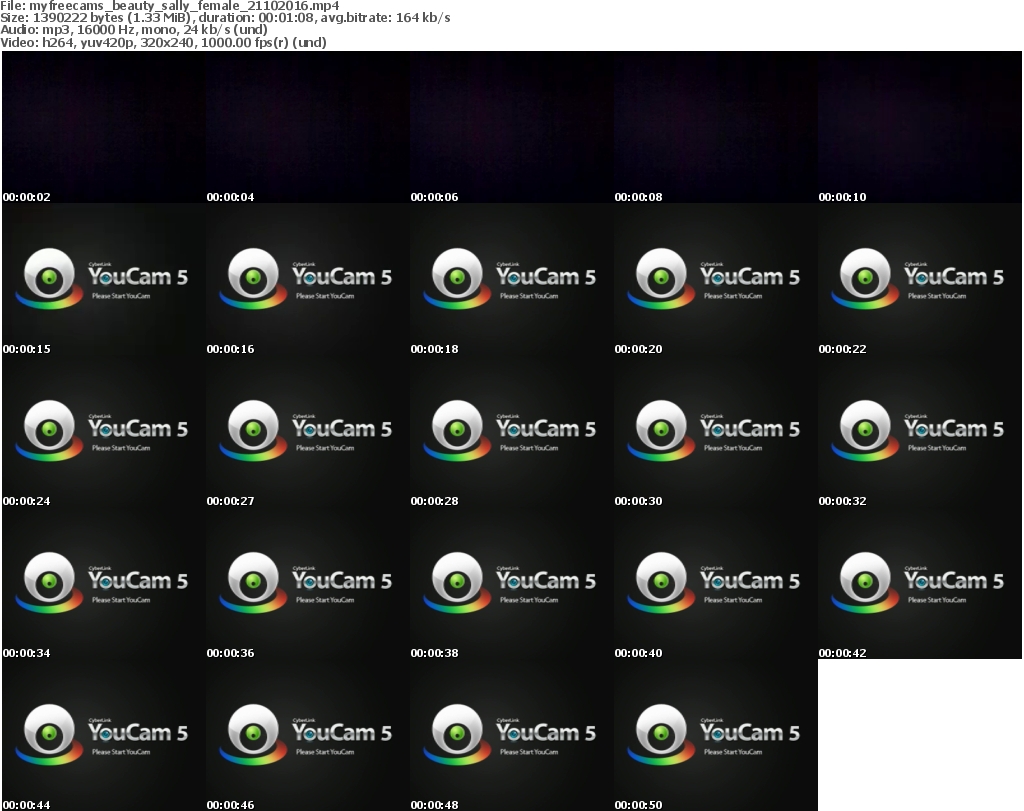Click the YouCam 5 text in 00:00:16 frame
Screen dimensions: 1024x811
tap(342, 277)
